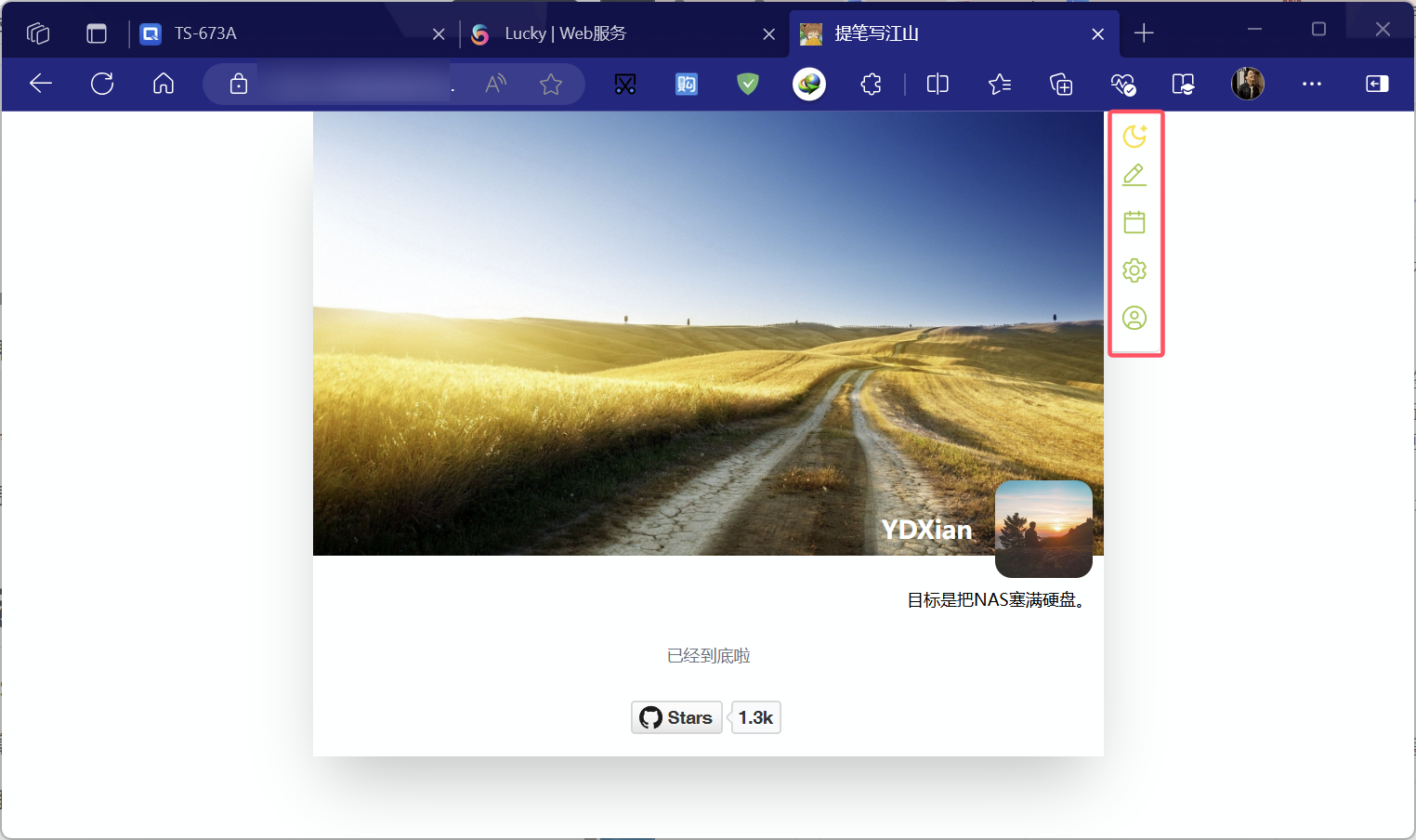This screenshot has width=1416, height=840.
Task: Open the collections icon
Action: pos(1061,85)
